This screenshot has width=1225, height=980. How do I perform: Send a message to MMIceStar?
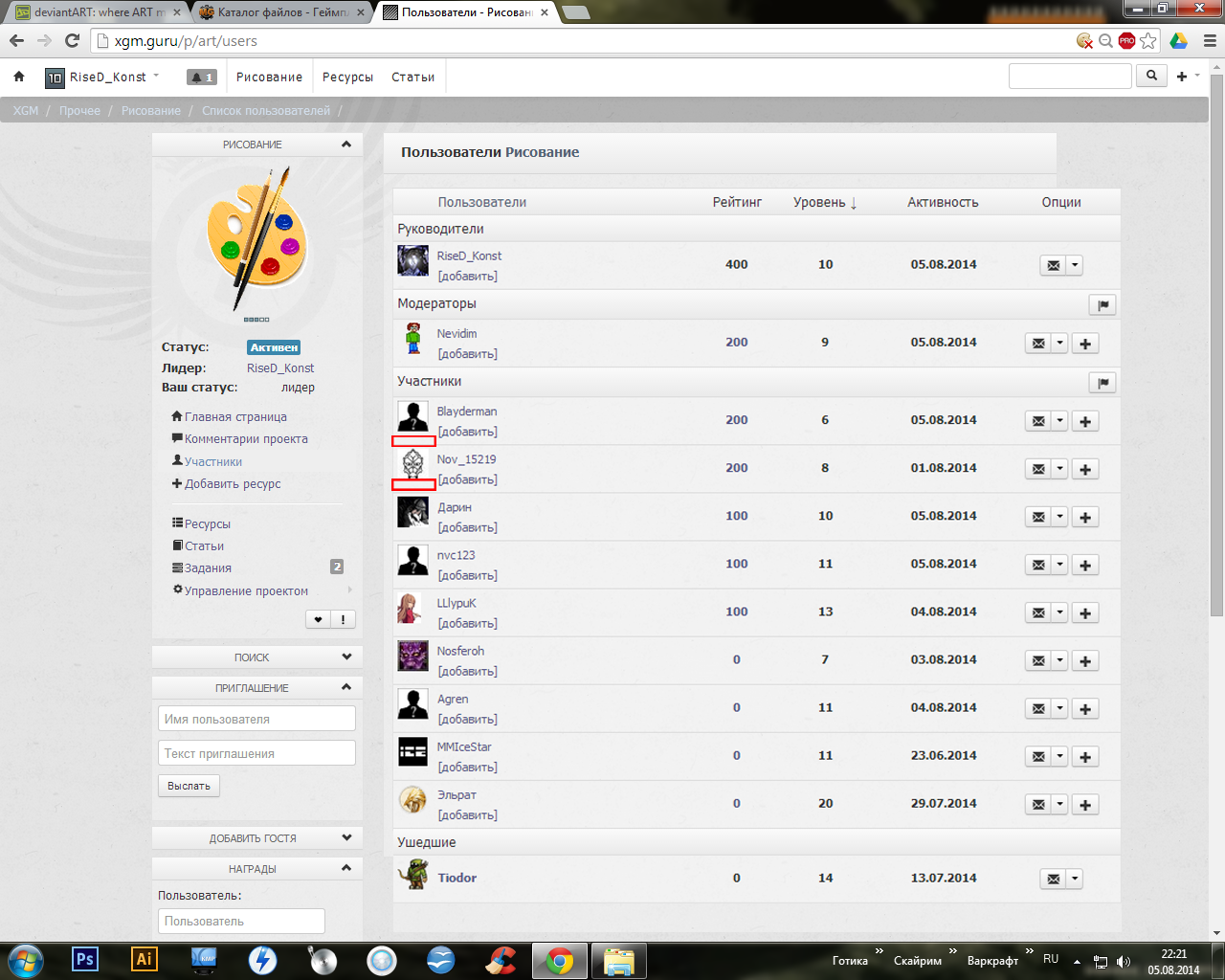coord(1038,756)
